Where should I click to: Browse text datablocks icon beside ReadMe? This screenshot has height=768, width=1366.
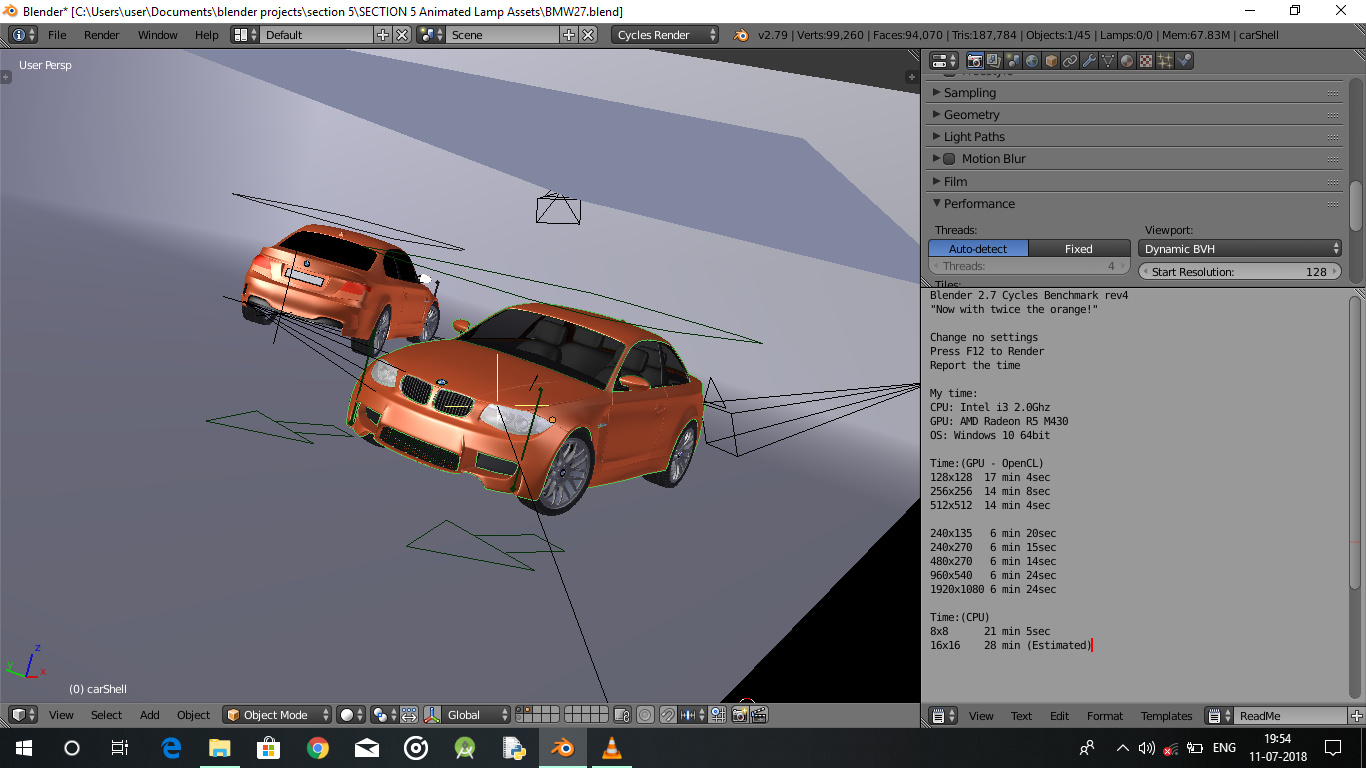tap(1219, 716)
